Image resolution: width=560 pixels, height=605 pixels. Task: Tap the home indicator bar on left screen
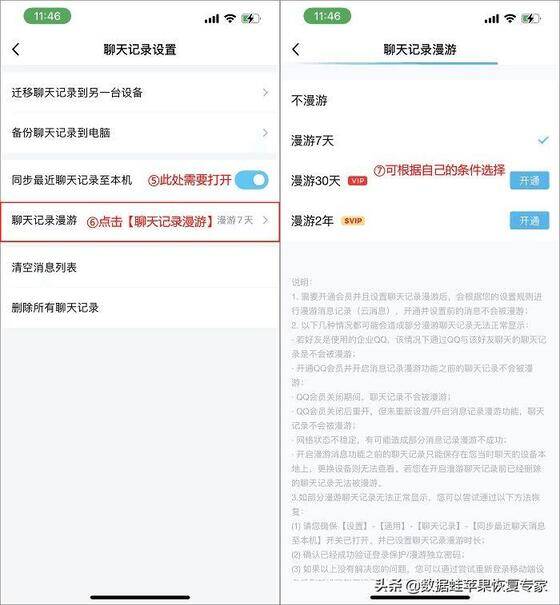coord(140,597)
